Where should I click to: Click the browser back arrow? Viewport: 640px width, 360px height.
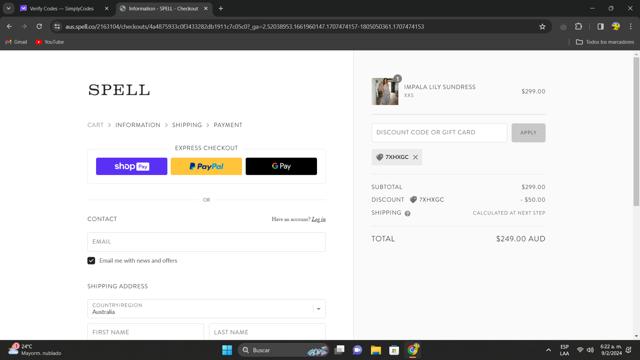pos(9,27)
